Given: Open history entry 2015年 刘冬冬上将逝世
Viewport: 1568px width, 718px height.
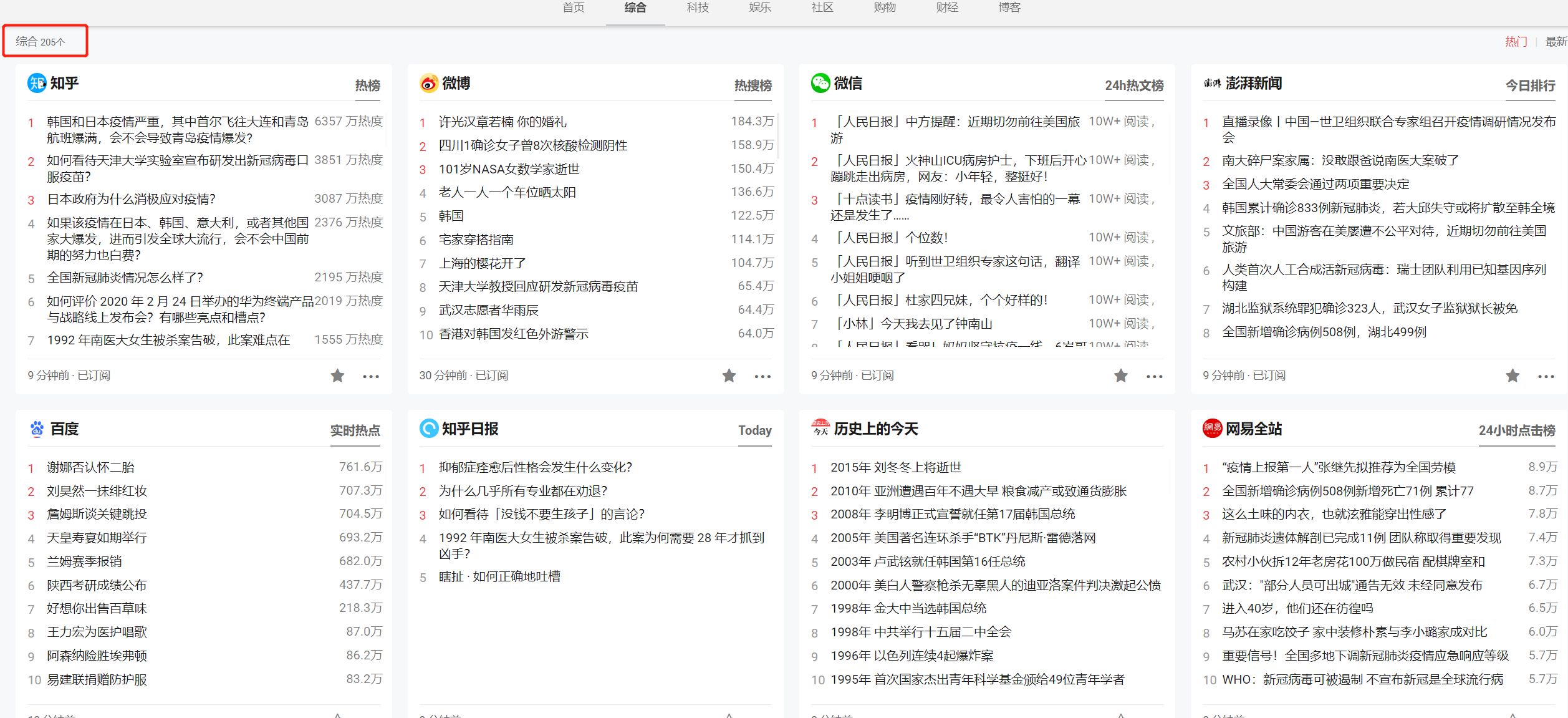Looking at the screenshot, I should [895, 467].
